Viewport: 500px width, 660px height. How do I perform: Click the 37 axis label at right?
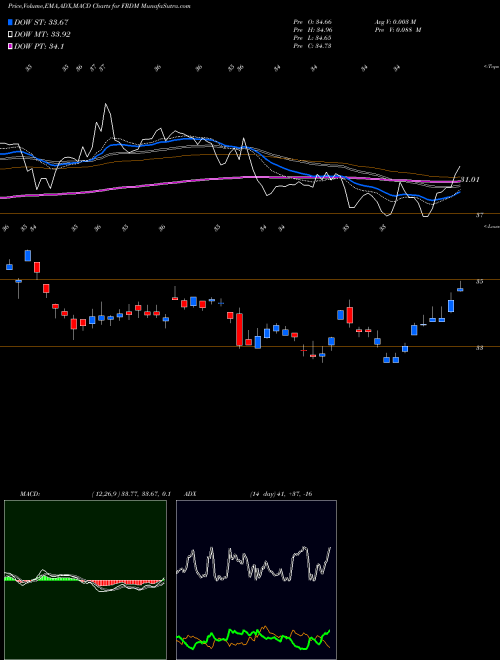pyautogui.click(x=479, y=215)
